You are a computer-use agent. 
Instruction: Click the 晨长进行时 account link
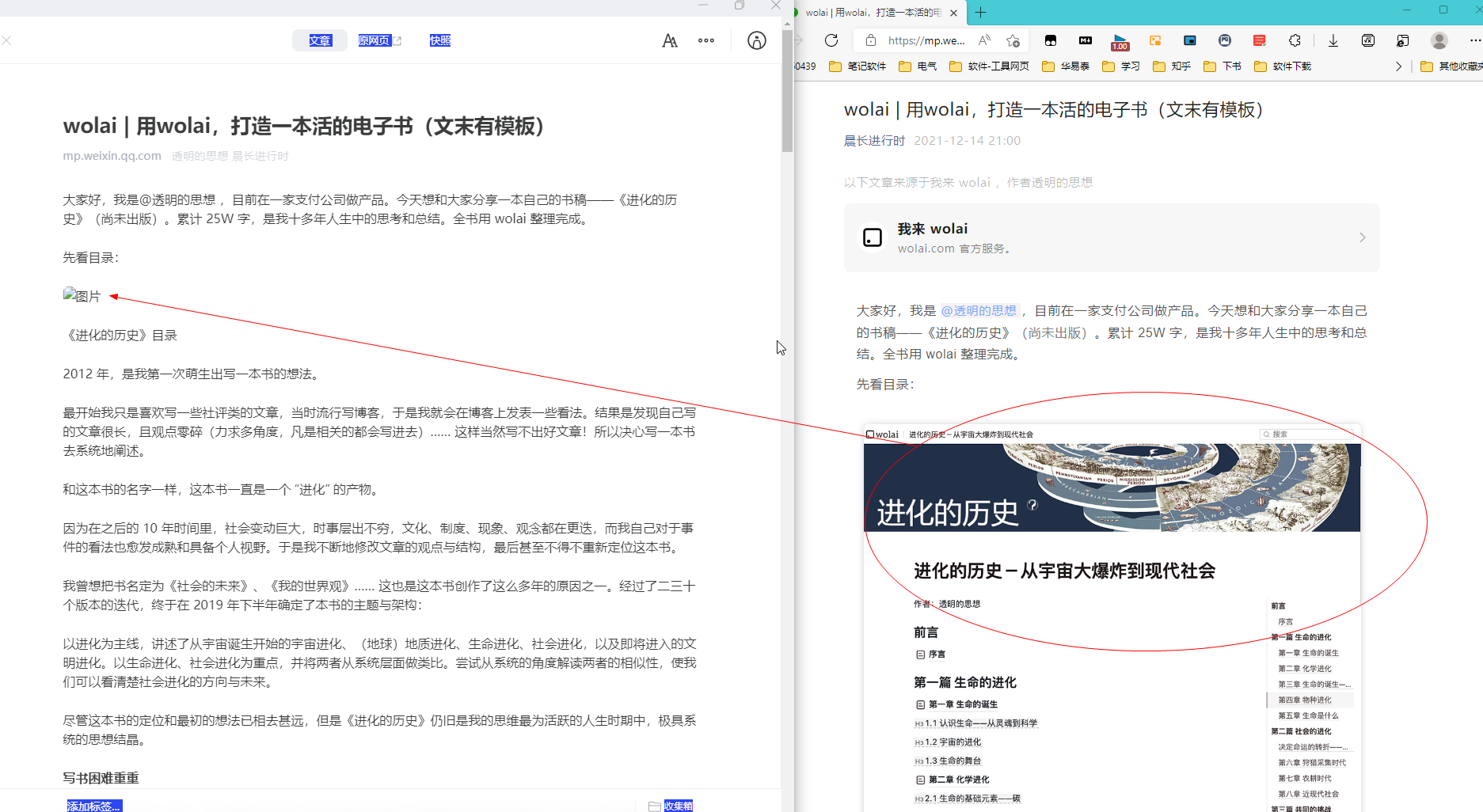[x=874, y=141]
